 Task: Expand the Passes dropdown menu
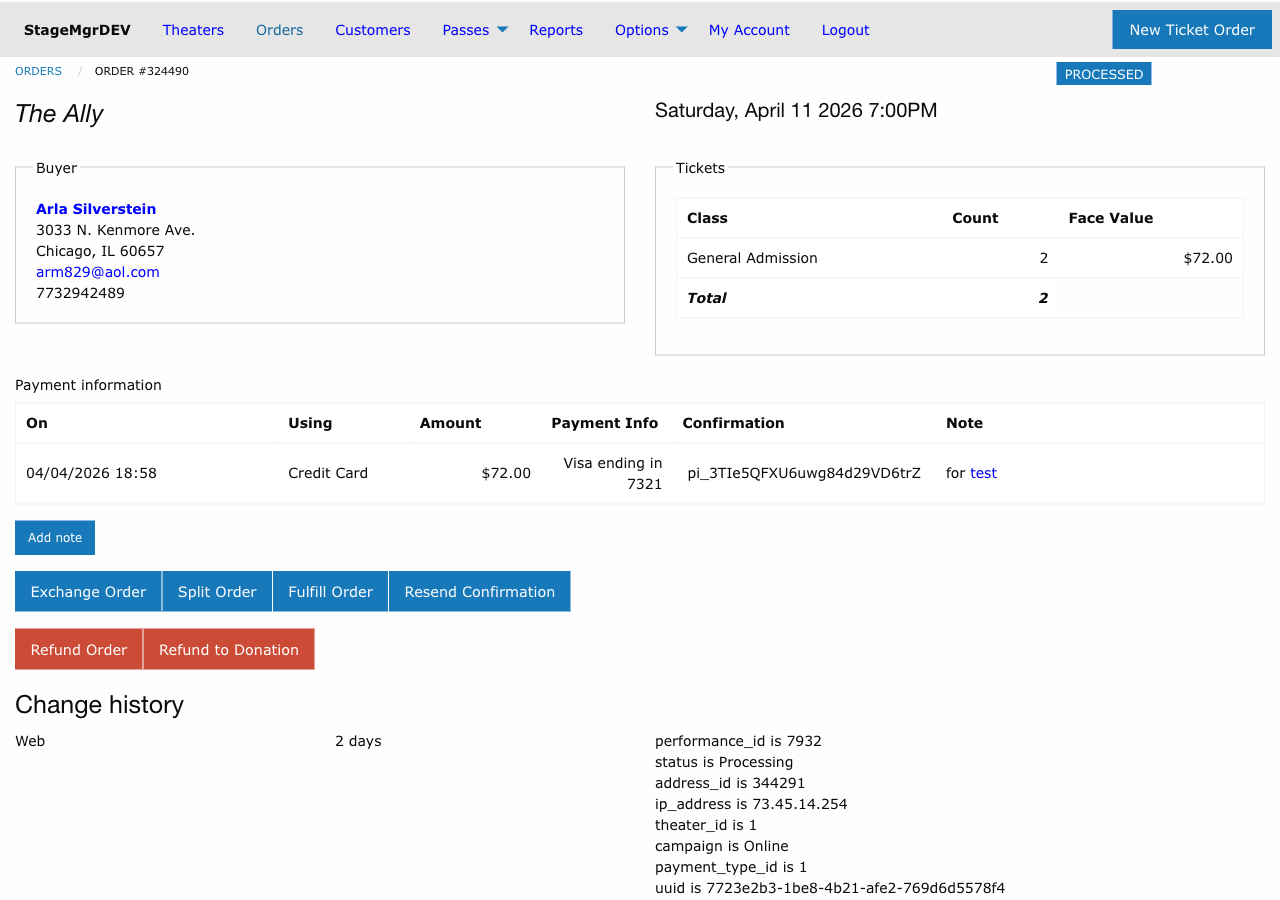tap(475, 30)
